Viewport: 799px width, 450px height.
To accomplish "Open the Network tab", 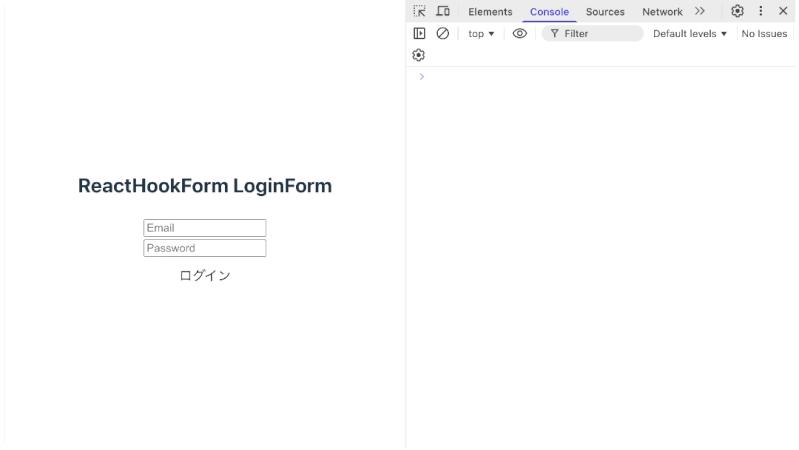I will coord(662,12).
